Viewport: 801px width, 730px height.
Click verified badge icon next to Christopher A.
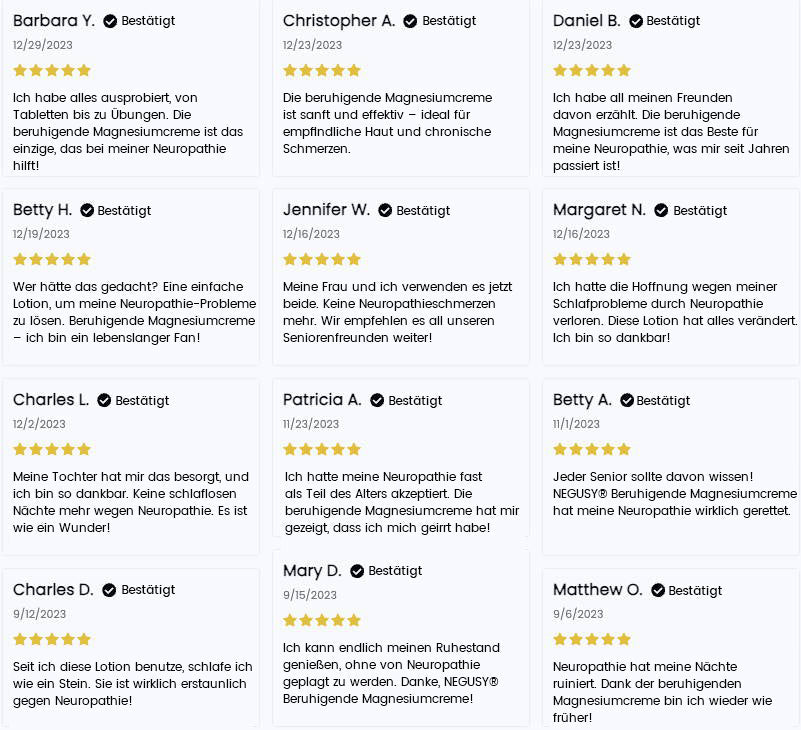410,21
